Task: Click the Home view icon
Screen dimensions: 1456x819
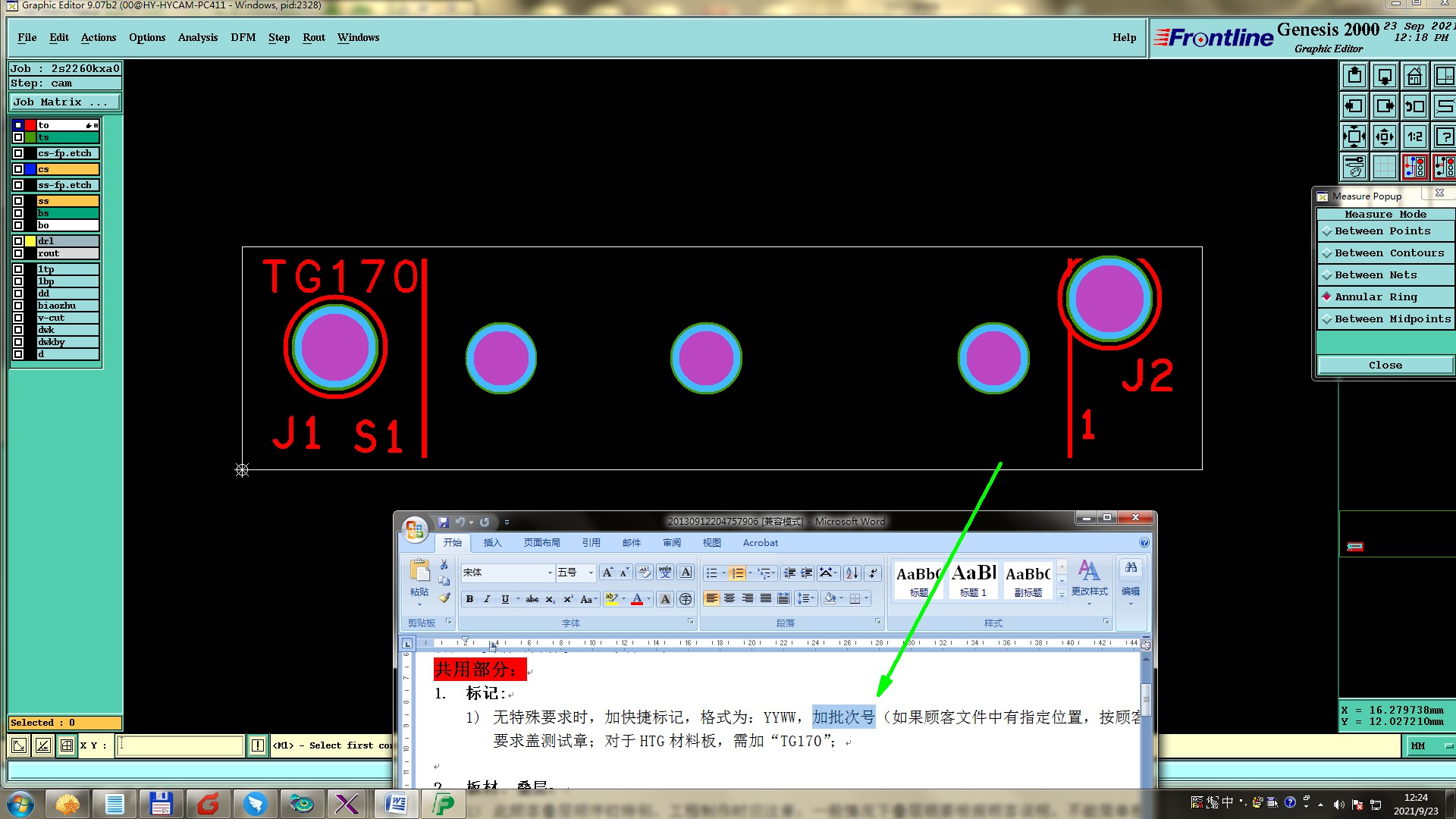Action: point(1414,77)
